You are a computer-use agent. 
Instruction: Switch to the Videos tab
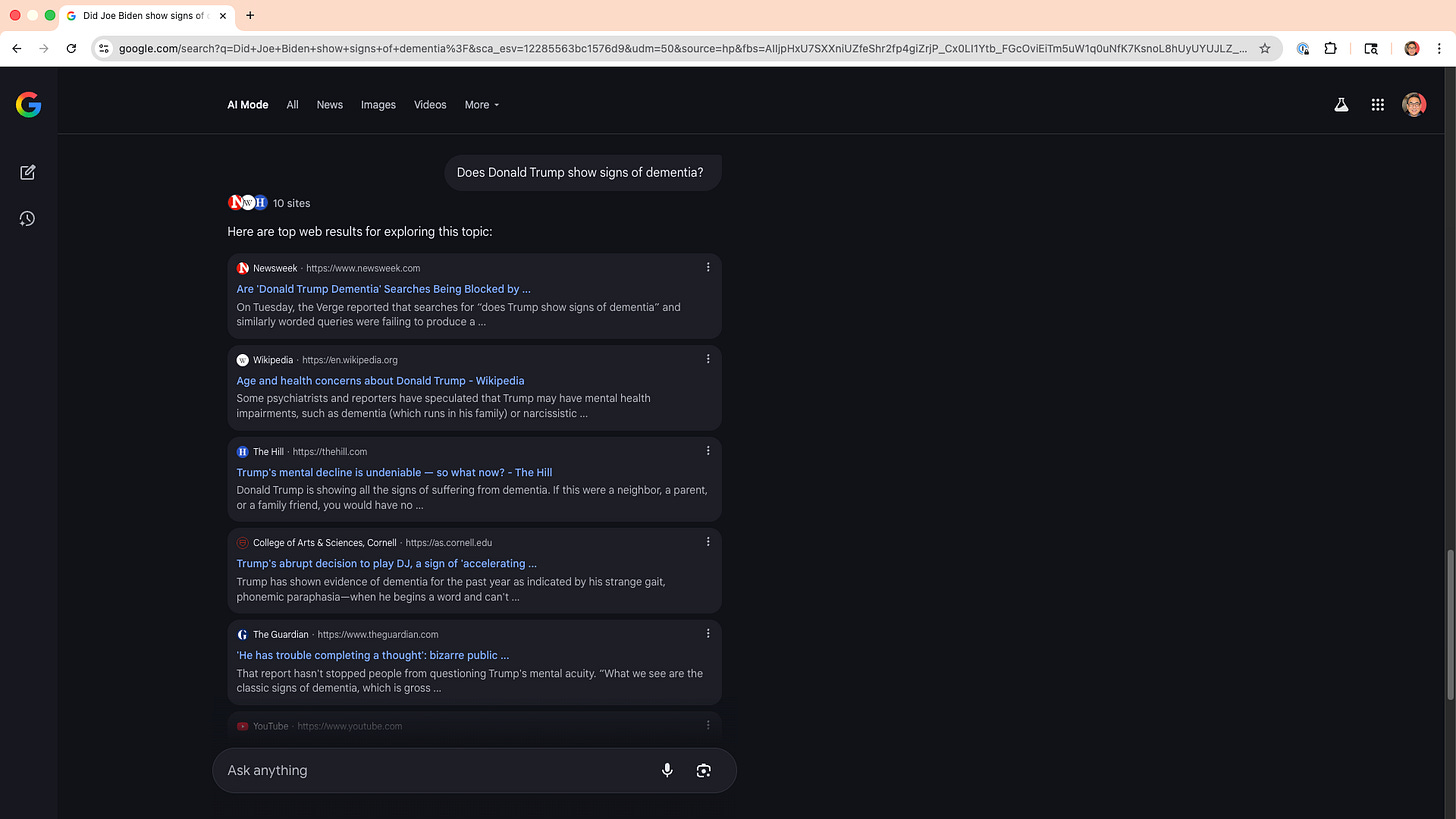pyautogui.click(x=430, y=104)
